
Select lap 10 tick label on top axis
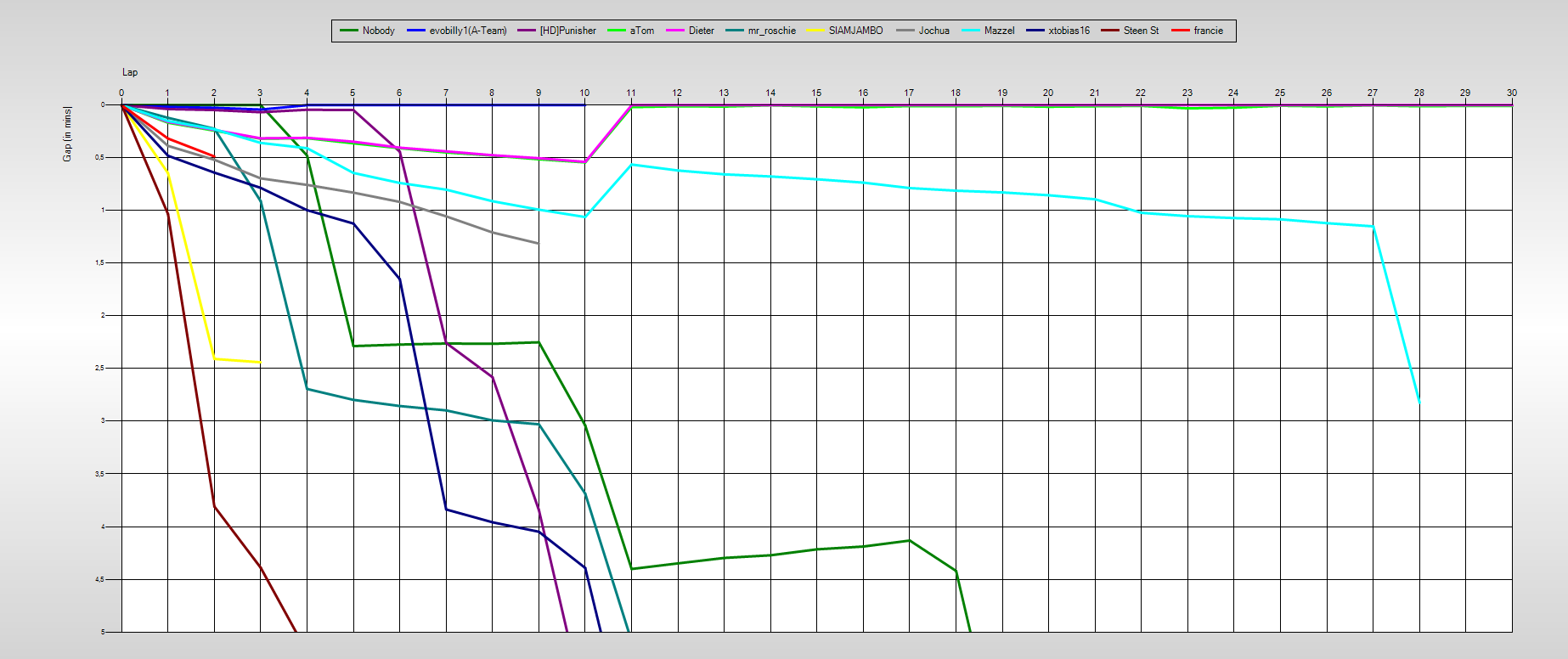pyautogui.click(x=584, y=93)
